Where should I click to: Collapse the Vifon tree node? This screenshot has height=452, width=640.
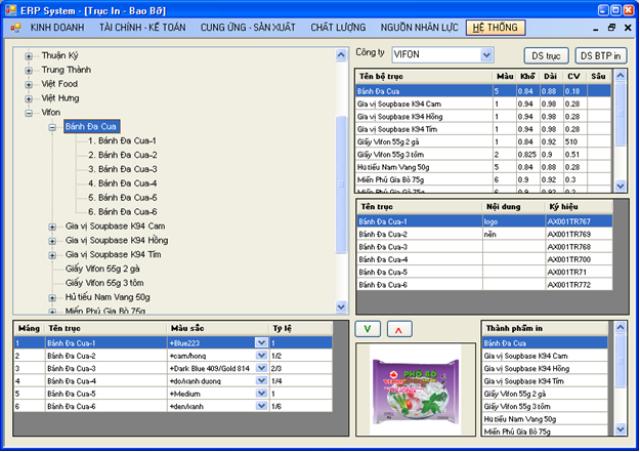(29, 113)
